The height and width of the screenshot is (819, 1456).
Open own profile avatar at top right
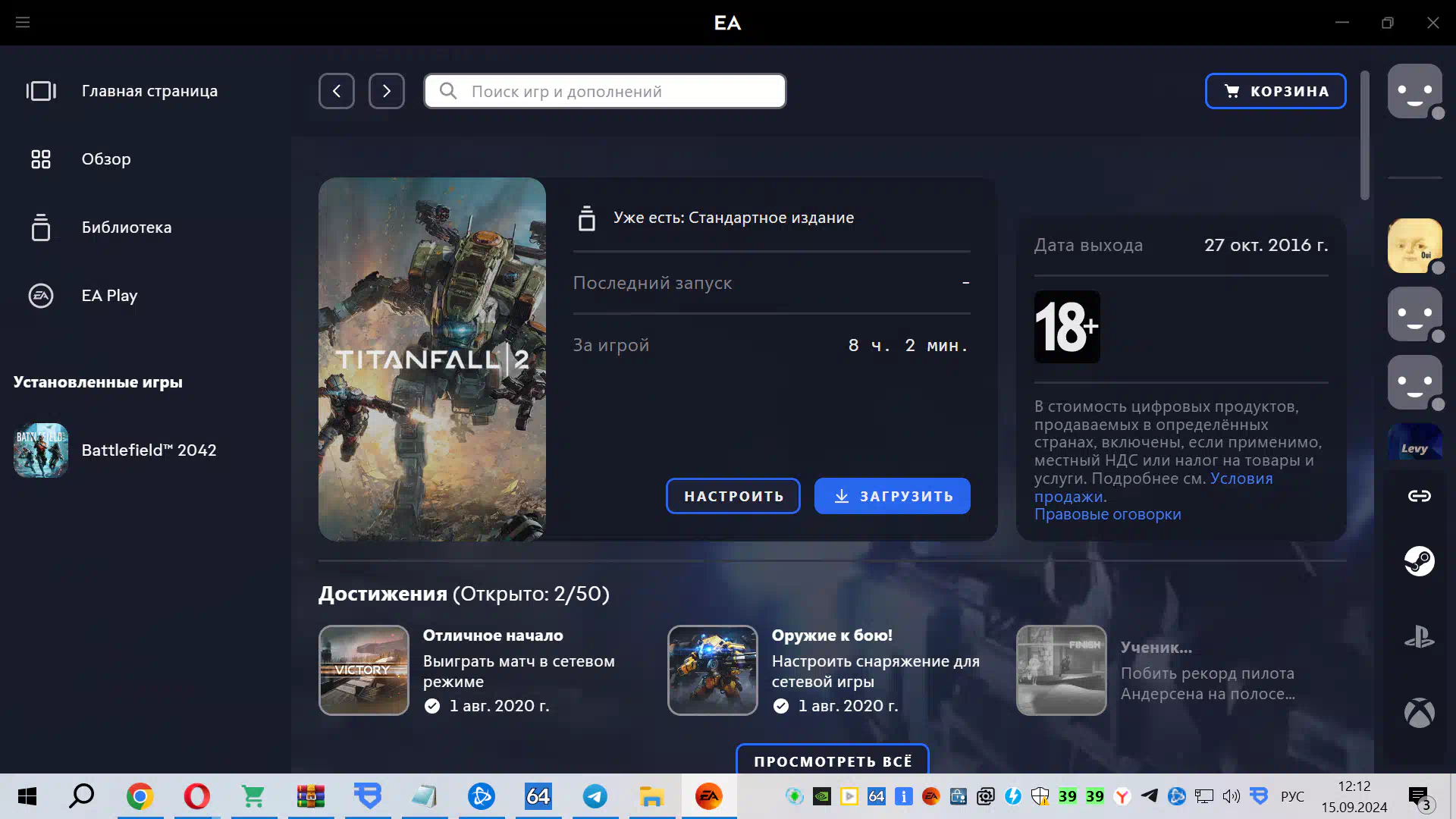click(x=1415, y=91)
